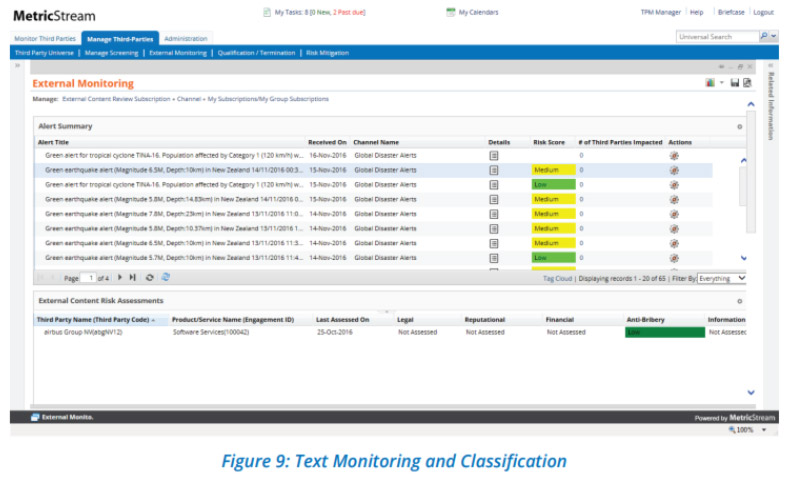This screenshot has height=480, width=793.
Task: Click actions gear for 16-Nov-2016 cyclone alert
Action: pos(674,156)
